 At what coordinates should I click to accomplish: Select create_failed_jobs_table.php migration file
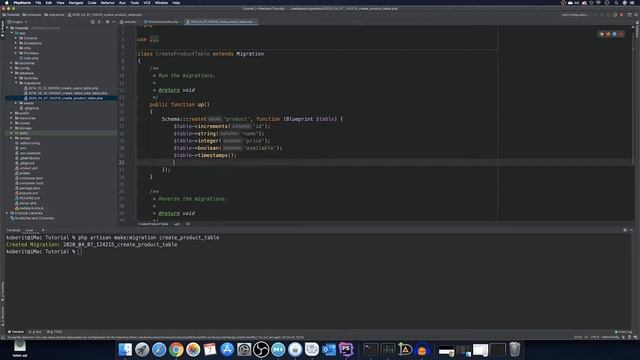coord(65,93)
